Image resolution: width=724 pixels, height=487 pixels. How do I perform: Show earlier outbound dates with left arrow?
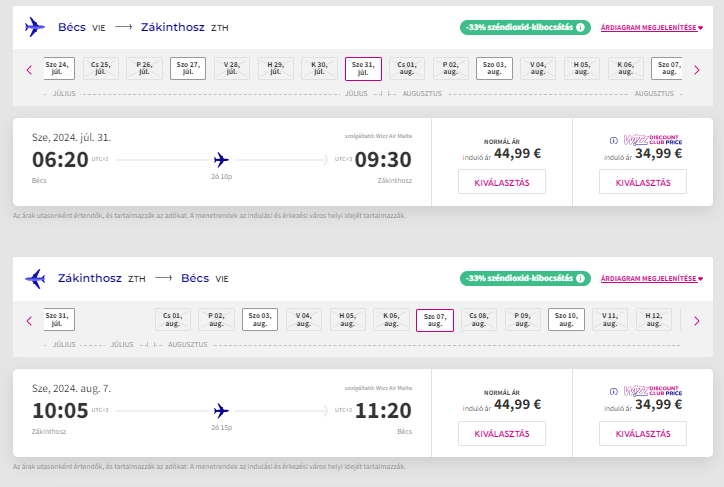[x=29, y=70]
